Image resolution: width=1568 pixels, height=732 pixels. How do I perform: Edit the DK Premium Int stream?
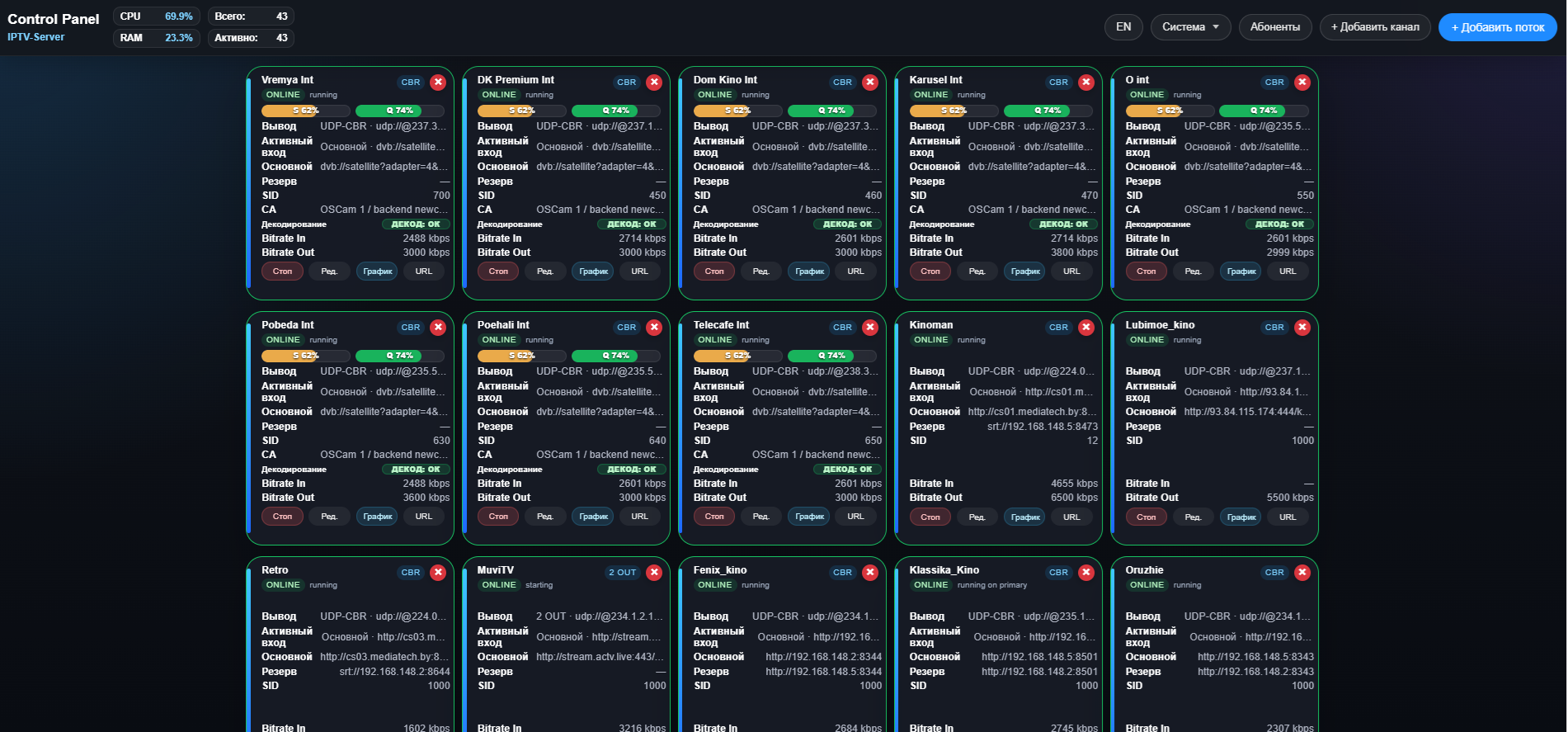click(545, 272)
